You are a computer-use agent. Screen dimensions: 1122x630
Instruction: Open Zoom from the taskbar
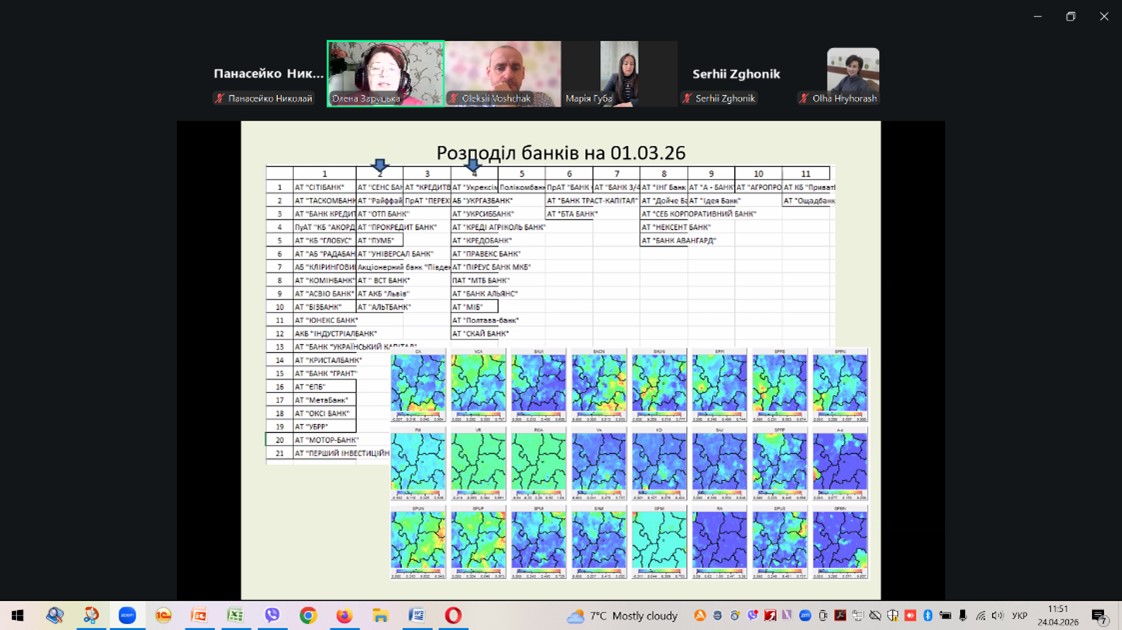tap(127, 616)
